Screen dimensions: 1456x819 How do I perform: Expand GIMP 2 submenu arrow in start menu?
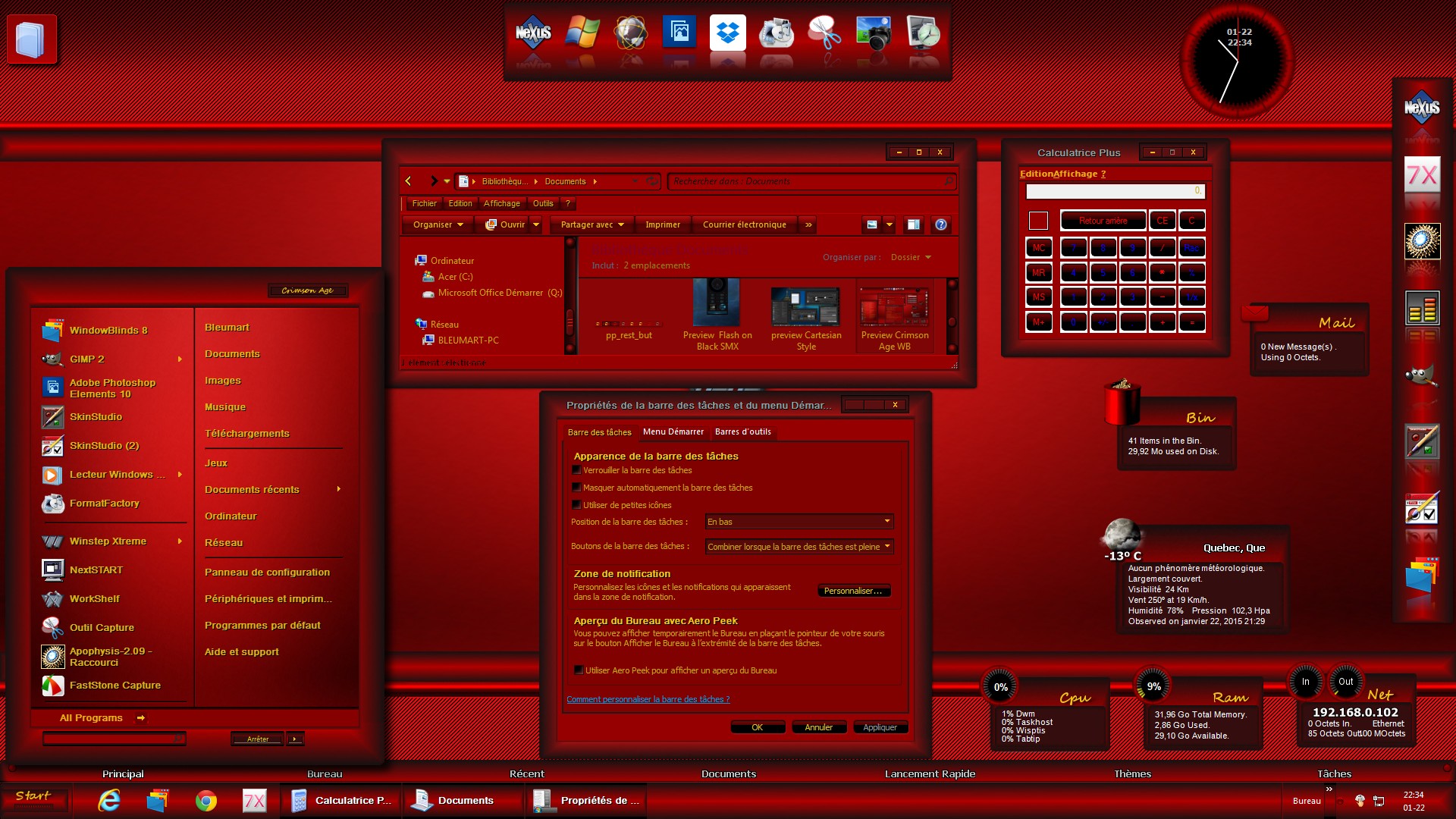coord(180,359)
